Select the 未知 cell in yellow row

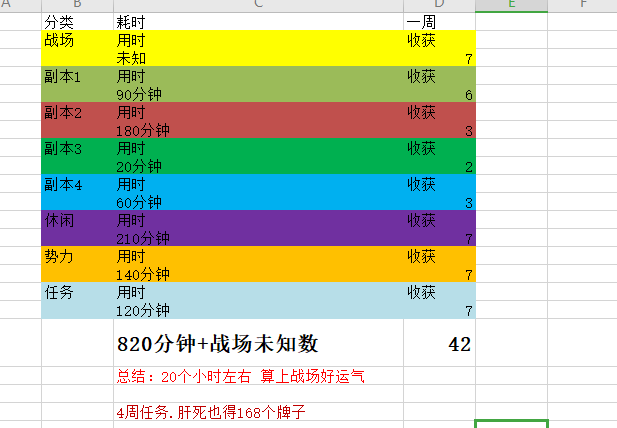click(258, 58)
